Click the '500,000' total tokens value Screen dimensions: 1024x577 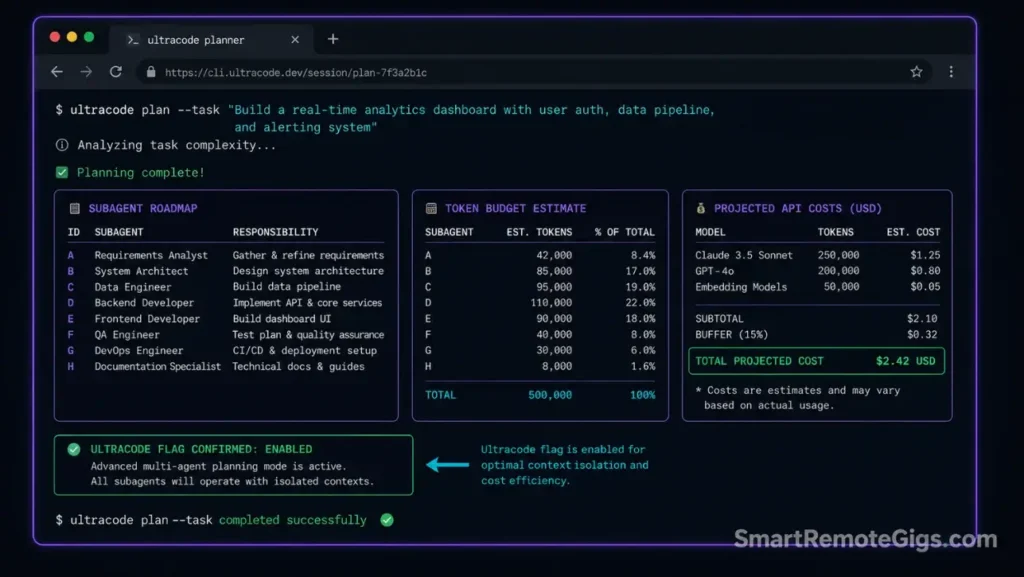pyautogui.click(x=550, y=395)
